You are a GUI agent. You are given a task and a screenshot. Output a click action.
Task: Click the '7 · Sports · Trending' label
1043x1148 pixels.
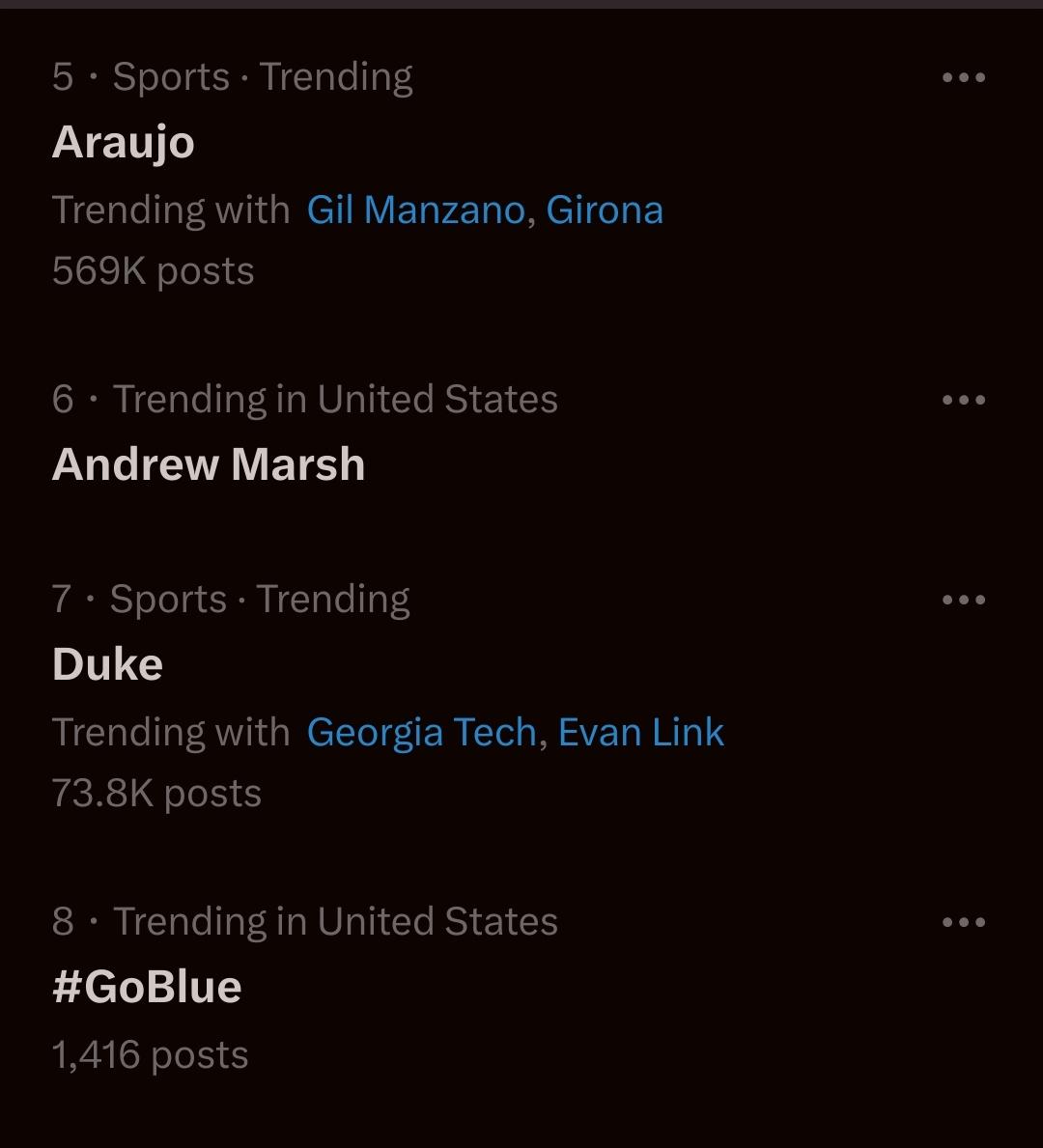(x=231, y=600)
